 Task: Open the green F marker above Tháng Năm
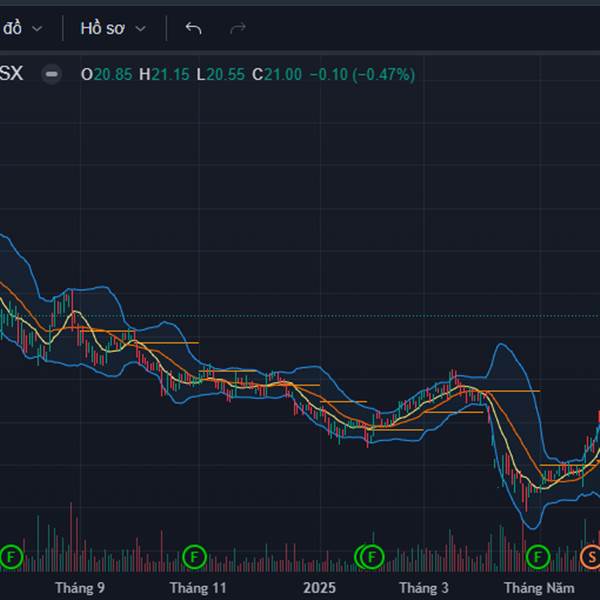[x=538, y=555]
